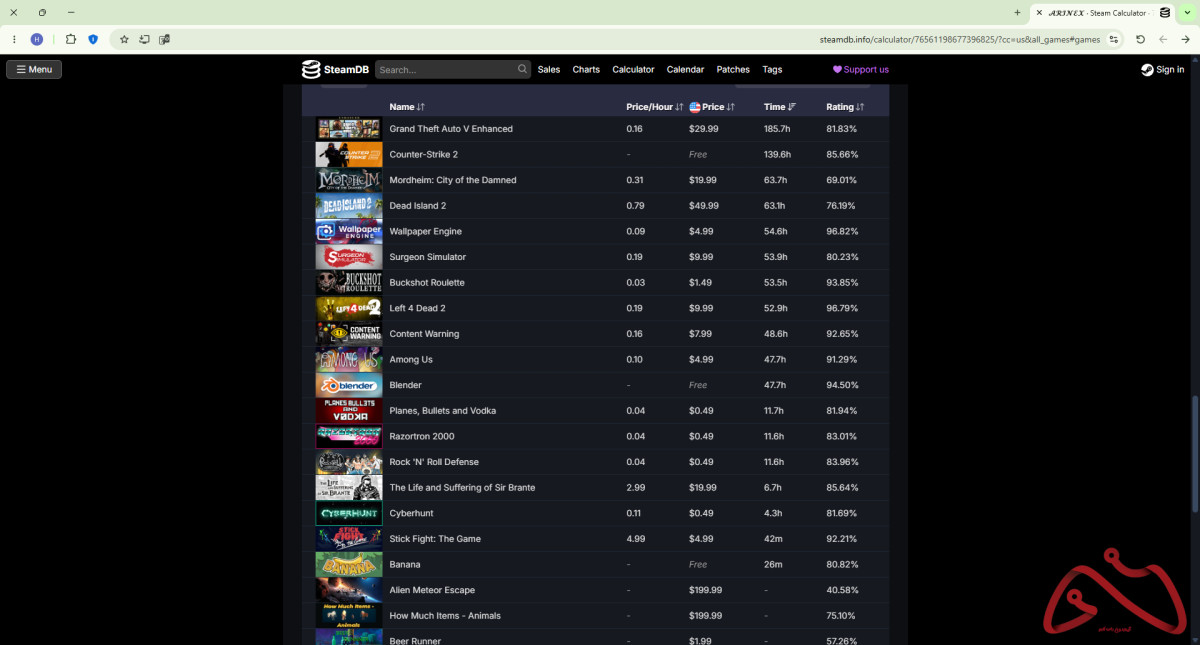Sort the table by Time
1200x645 pixels.
(x=780, y=107)
